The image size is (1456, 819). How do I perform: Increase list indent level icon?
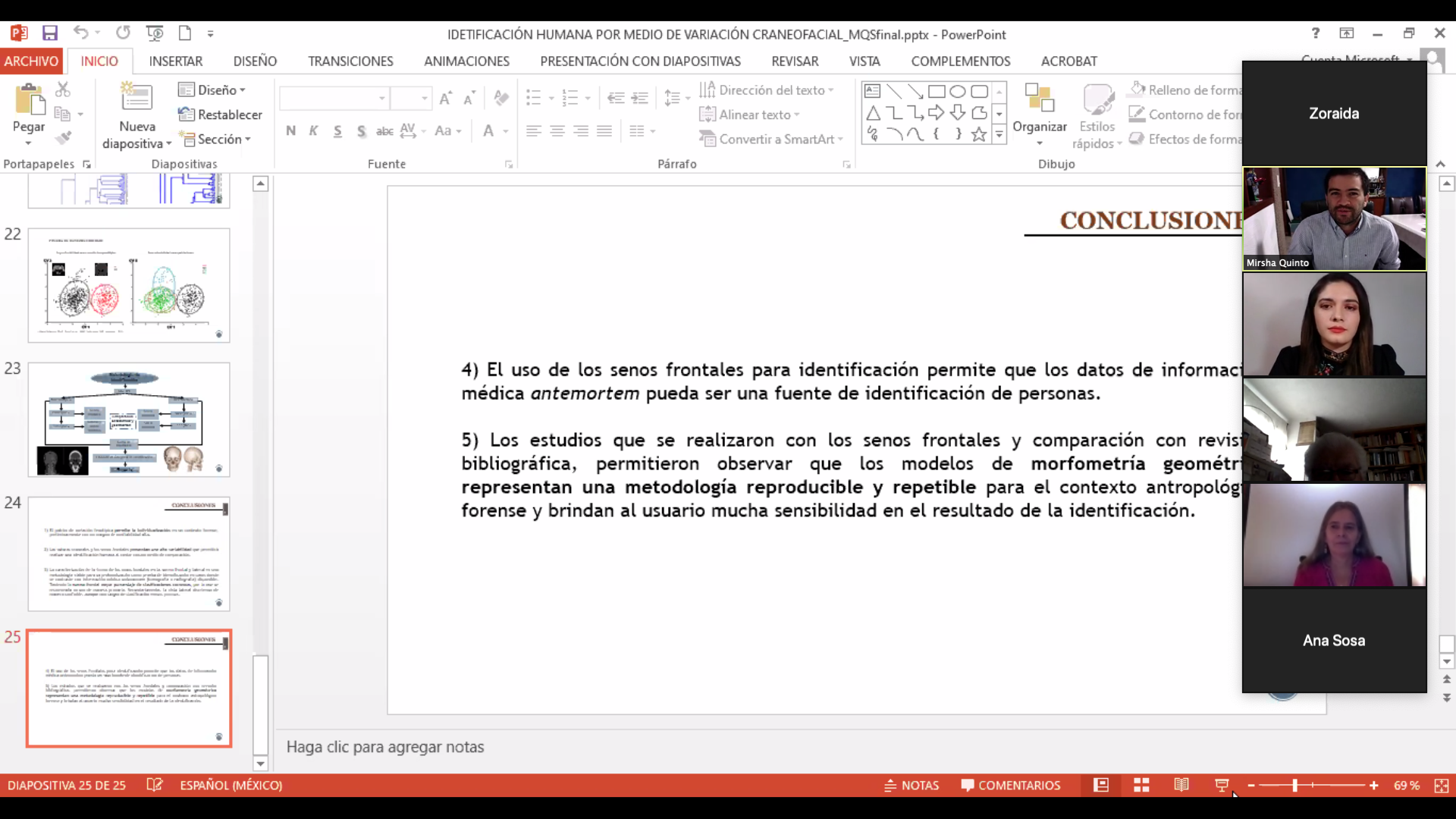tap(640, 98)
